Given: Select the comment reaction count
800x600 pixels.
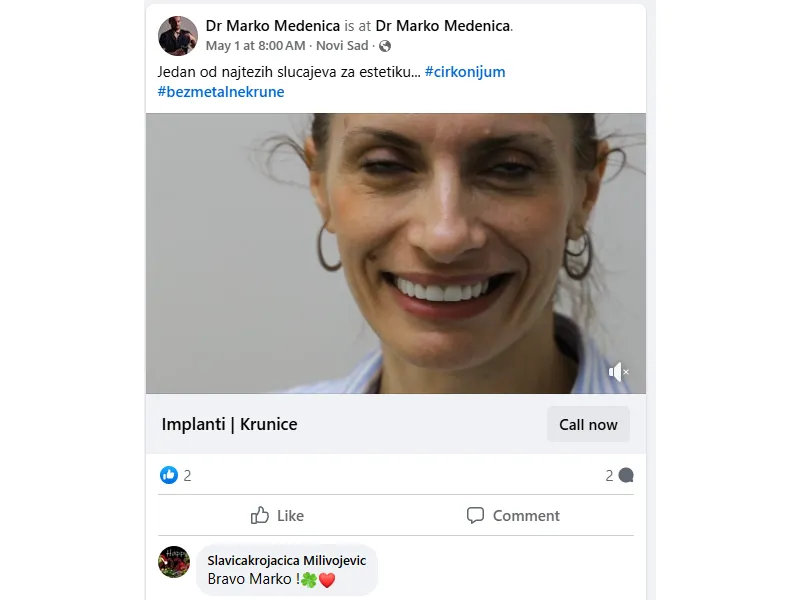Looking at the screenshot, I should click(610, 475).
